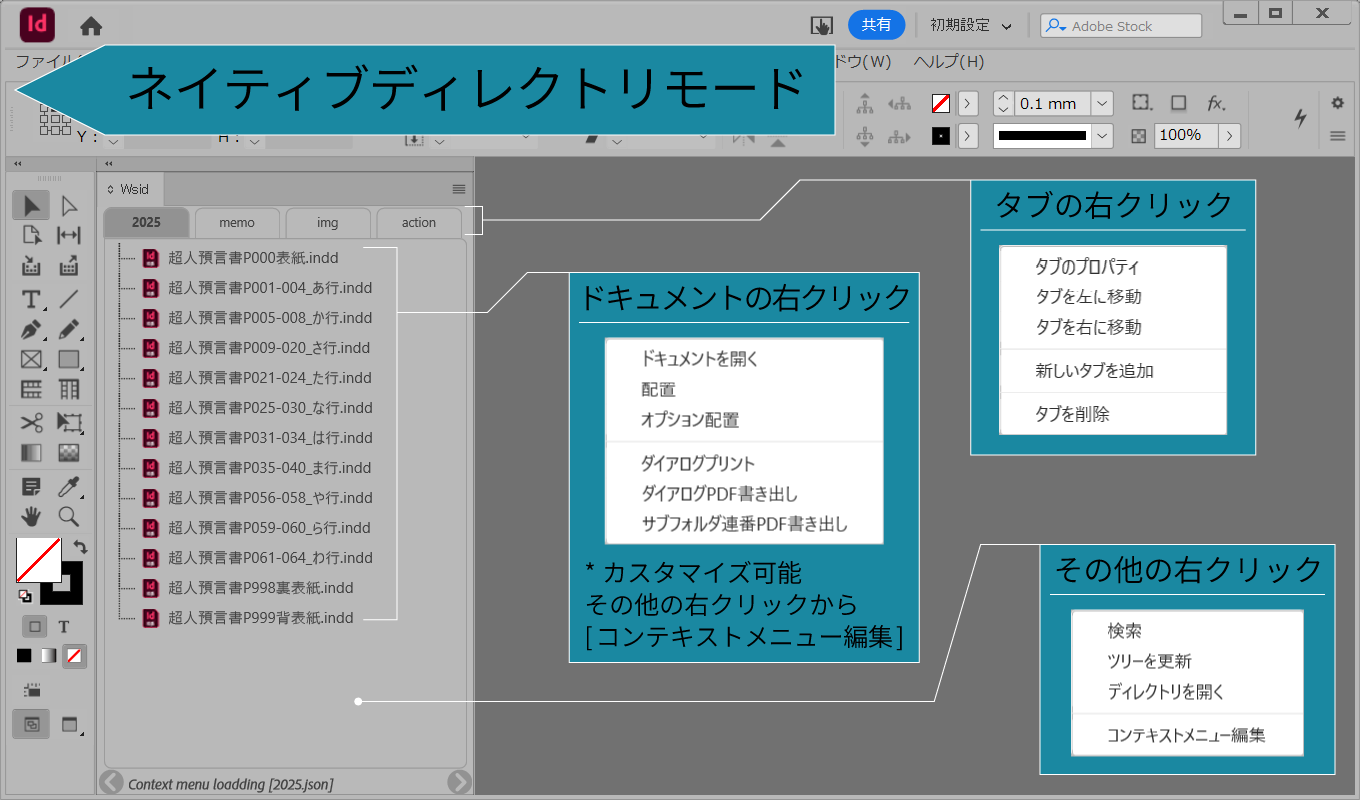Activate the Eyedropper tool

click(68, 487)
